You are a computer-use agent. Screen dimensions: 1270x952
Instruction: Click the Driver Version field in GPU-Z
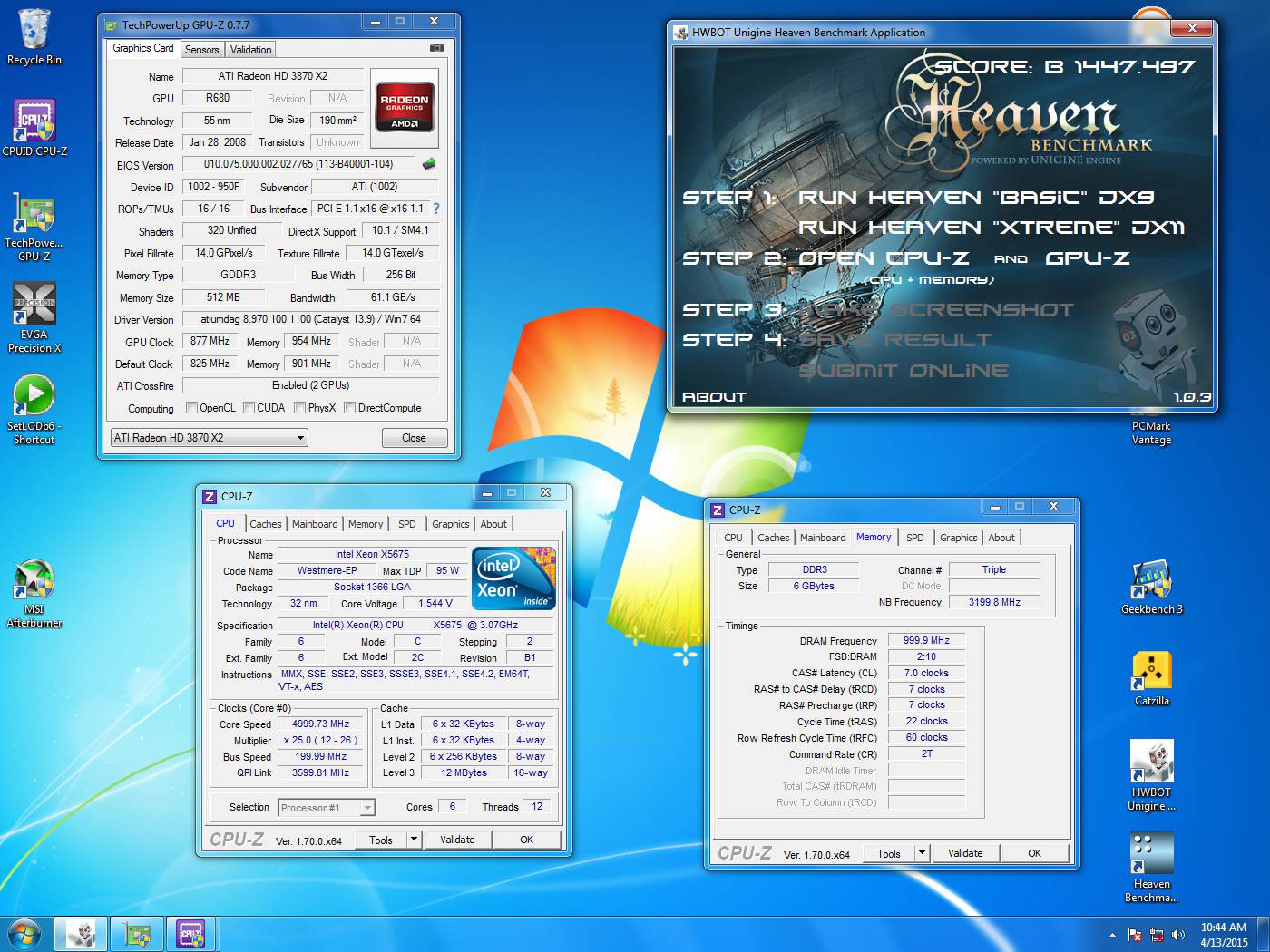[311, 319]
